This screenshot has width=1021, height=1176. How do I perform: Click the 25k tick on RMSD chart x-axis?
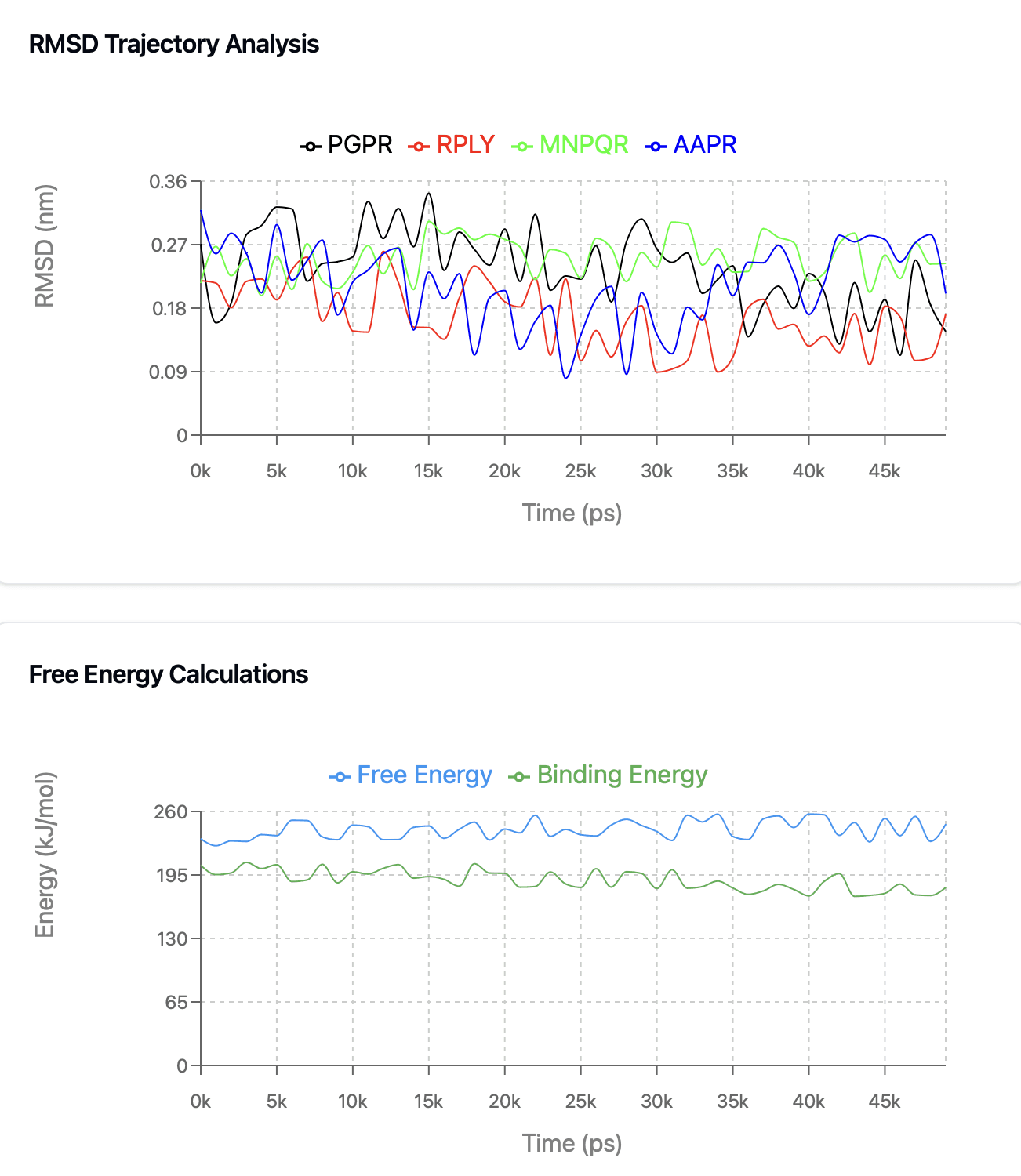tap(581, 471)
